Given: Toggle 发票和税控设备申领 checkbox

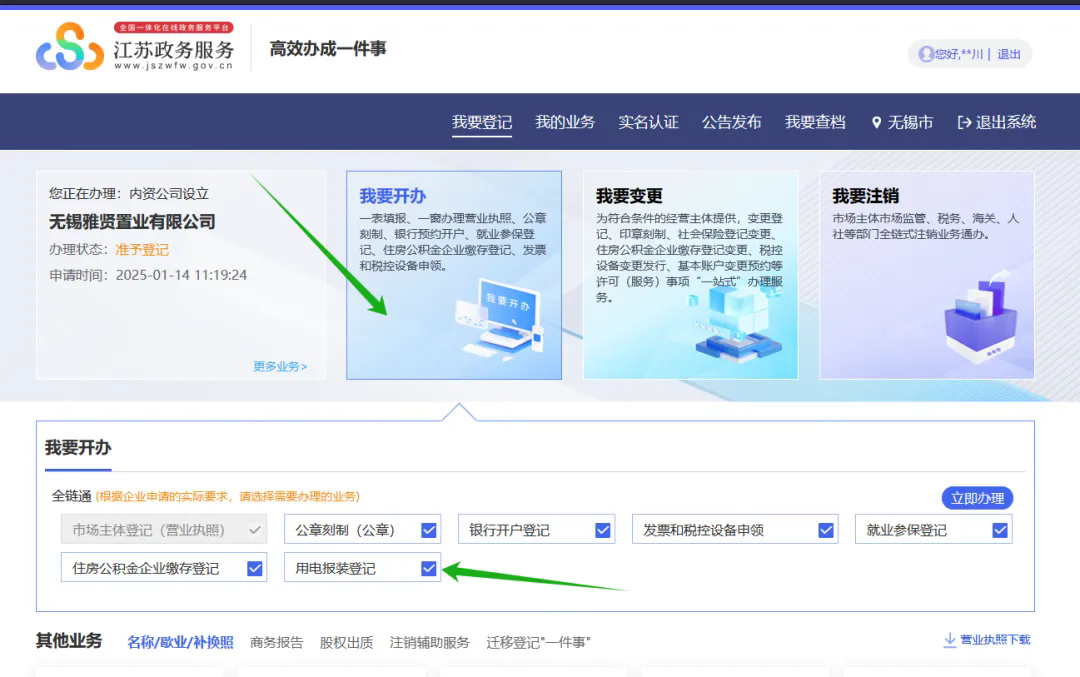Looking at the screenshot, I should pos(826,530).
